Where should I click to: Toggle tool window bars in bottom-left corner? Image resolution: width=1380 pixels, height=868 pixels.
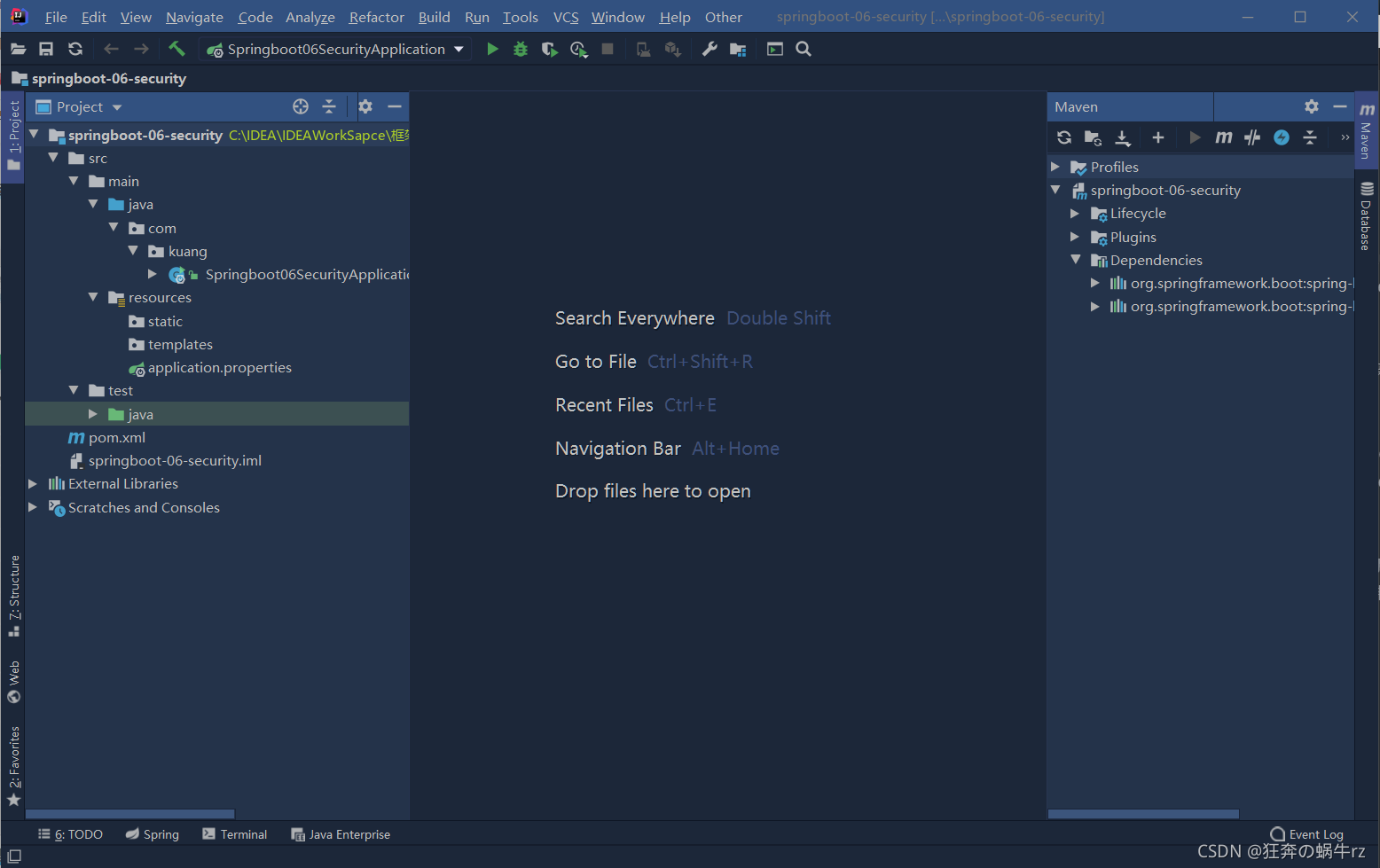point(14,856)
